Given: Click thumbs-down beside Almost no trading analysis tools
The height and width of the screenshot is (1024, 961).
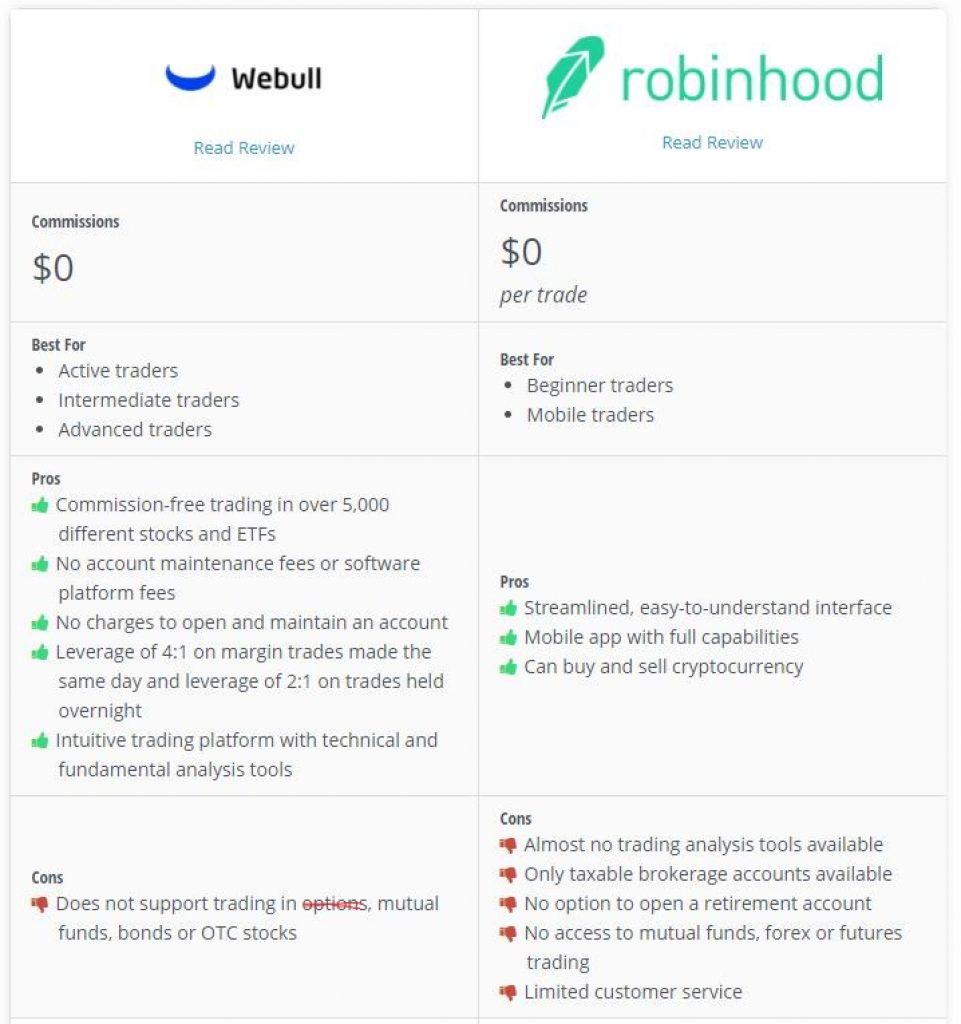Looking at the screenshot, I should 509,845.
